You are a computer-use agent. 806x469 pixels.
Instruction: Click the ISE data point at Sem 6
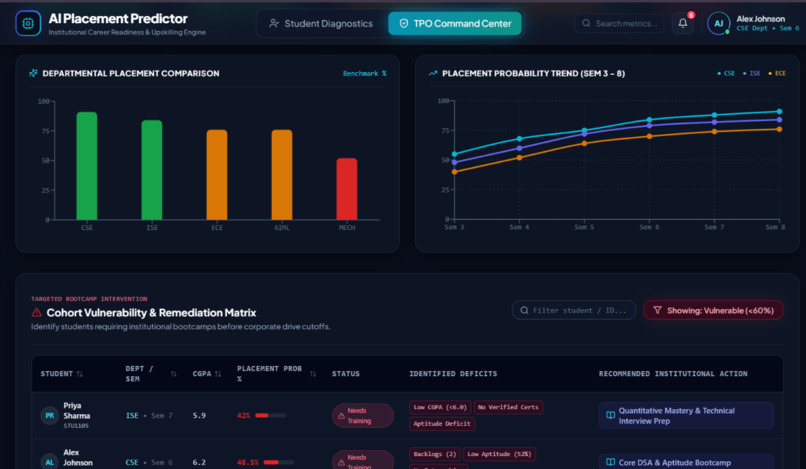pyautogui.click(x=649, y=125)
